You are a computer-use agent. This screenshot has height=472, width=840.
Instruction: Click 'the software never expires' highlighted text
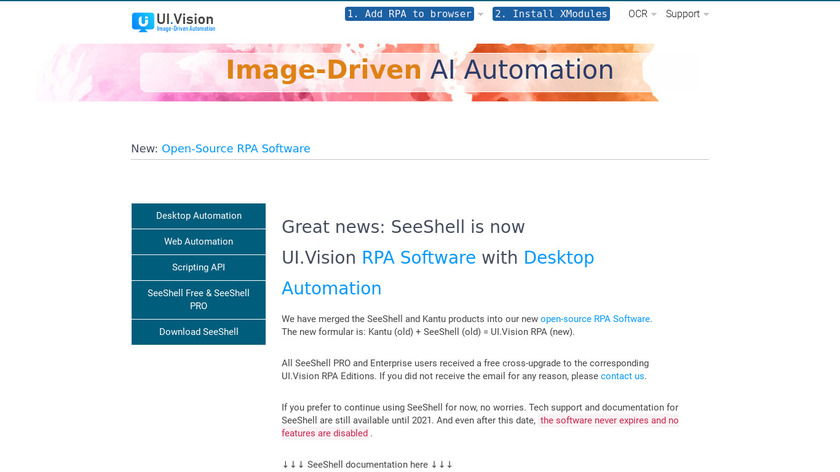[x=594, y=421]
